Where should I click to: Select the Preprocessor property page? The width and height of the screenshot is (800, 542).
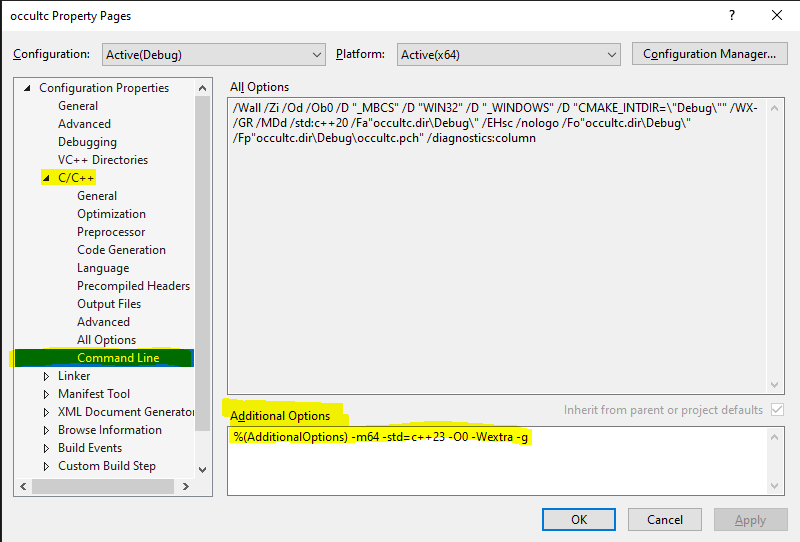click(x=111, y=232)
